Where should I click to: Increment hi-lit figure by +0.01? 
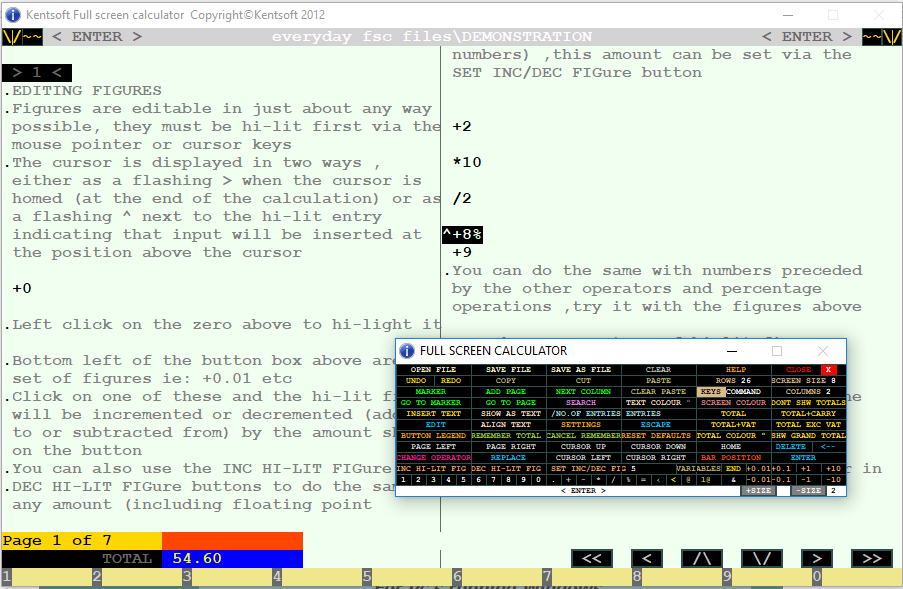pos(759,469)
